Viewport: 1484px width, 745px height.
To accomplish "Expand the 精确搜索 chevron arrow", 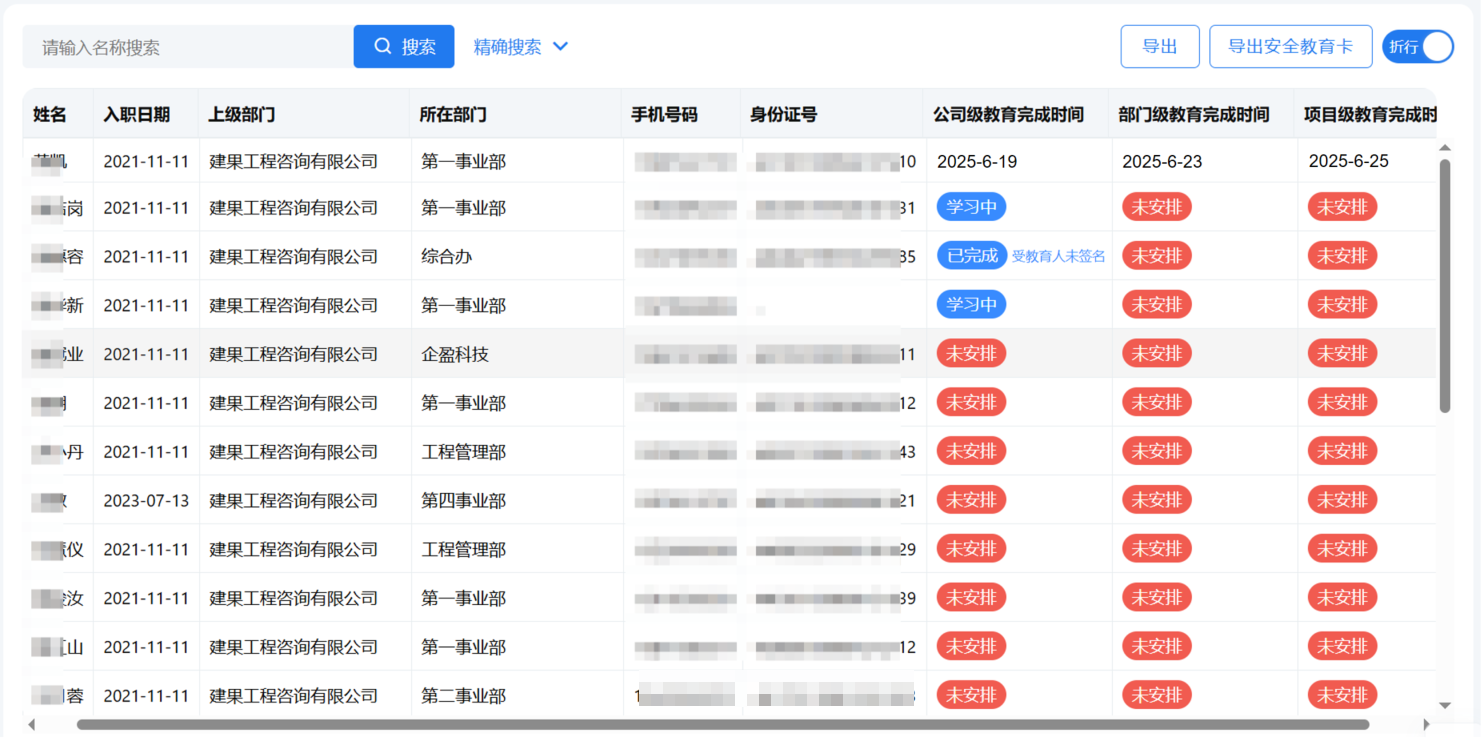I will point(560,47).
